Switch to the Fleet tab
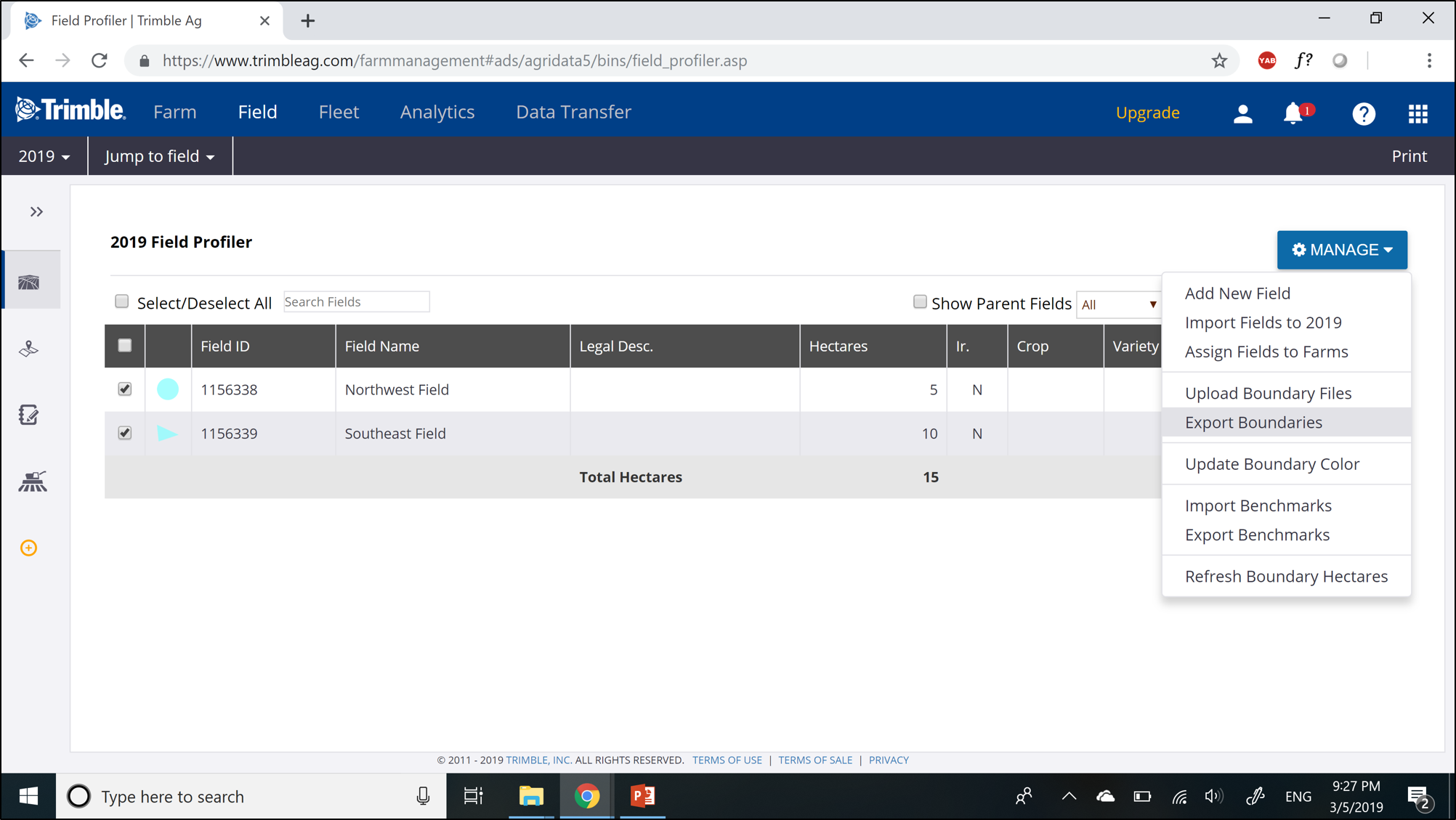 pos(339,112)
